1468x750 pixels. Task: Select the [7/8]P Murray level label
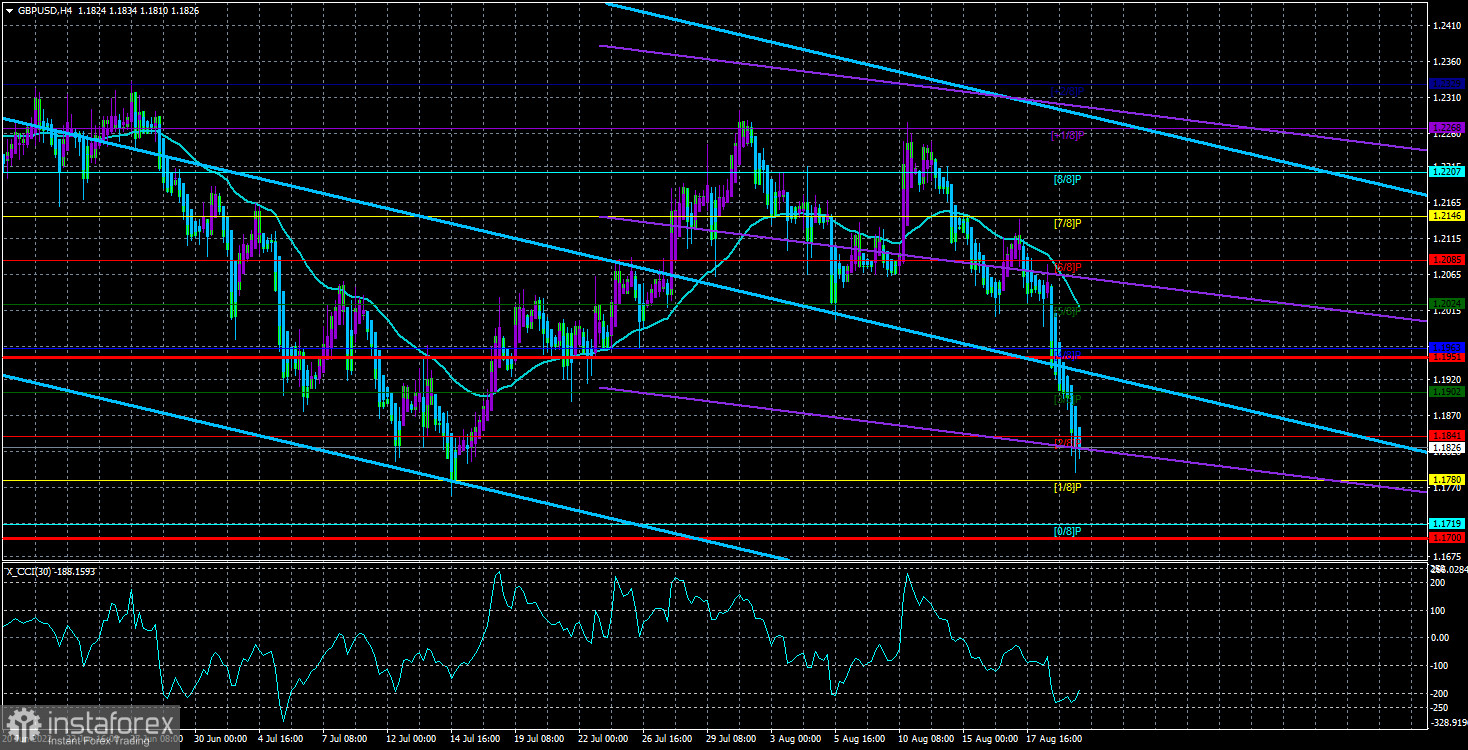pyautogui.click(x=1067, y=223)
